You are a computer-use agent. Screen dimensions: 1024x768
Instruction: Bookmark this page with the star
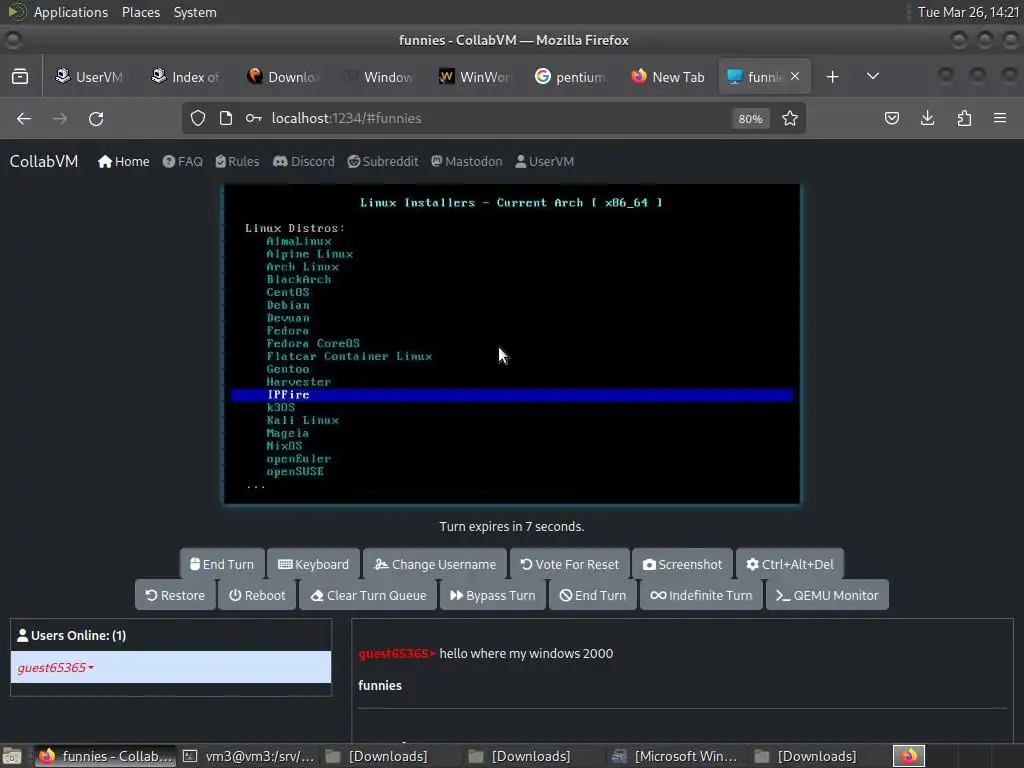(790, 118)
